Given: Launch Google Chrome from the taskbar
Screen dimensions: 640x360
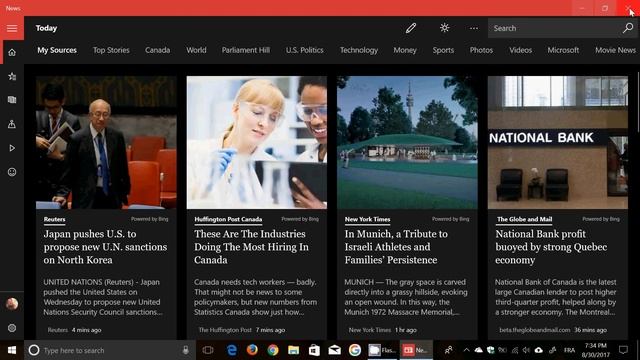Looking at the screenshot, I should [273, 350].
